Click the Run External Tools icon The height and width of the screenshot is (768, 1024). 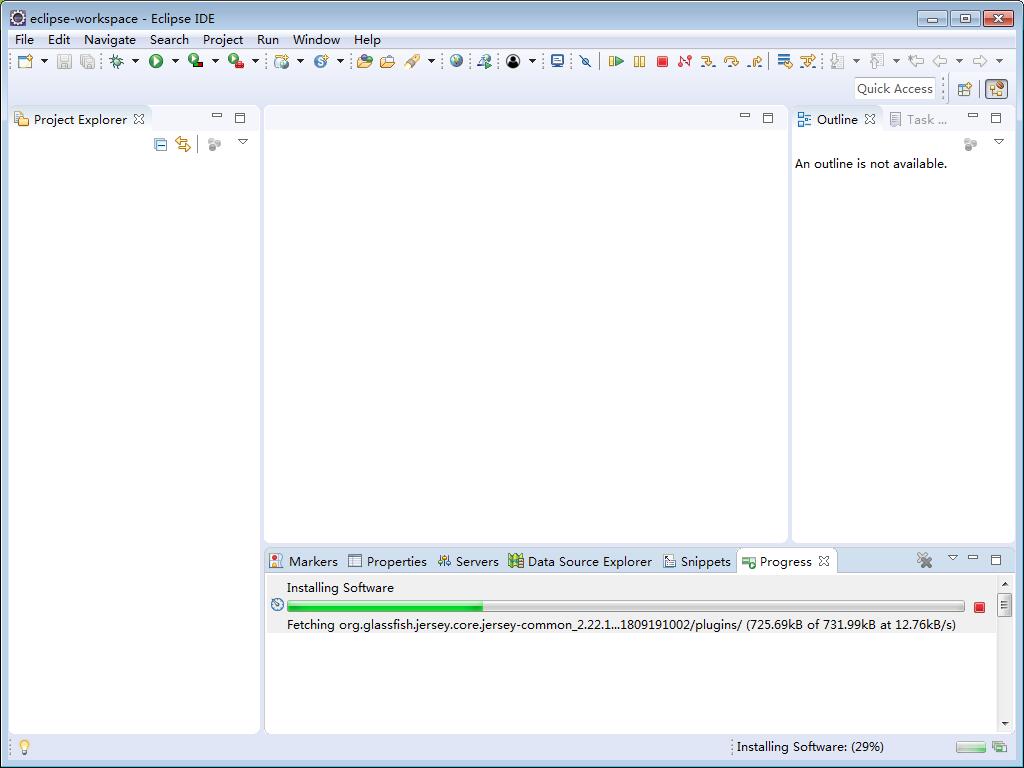236,61
